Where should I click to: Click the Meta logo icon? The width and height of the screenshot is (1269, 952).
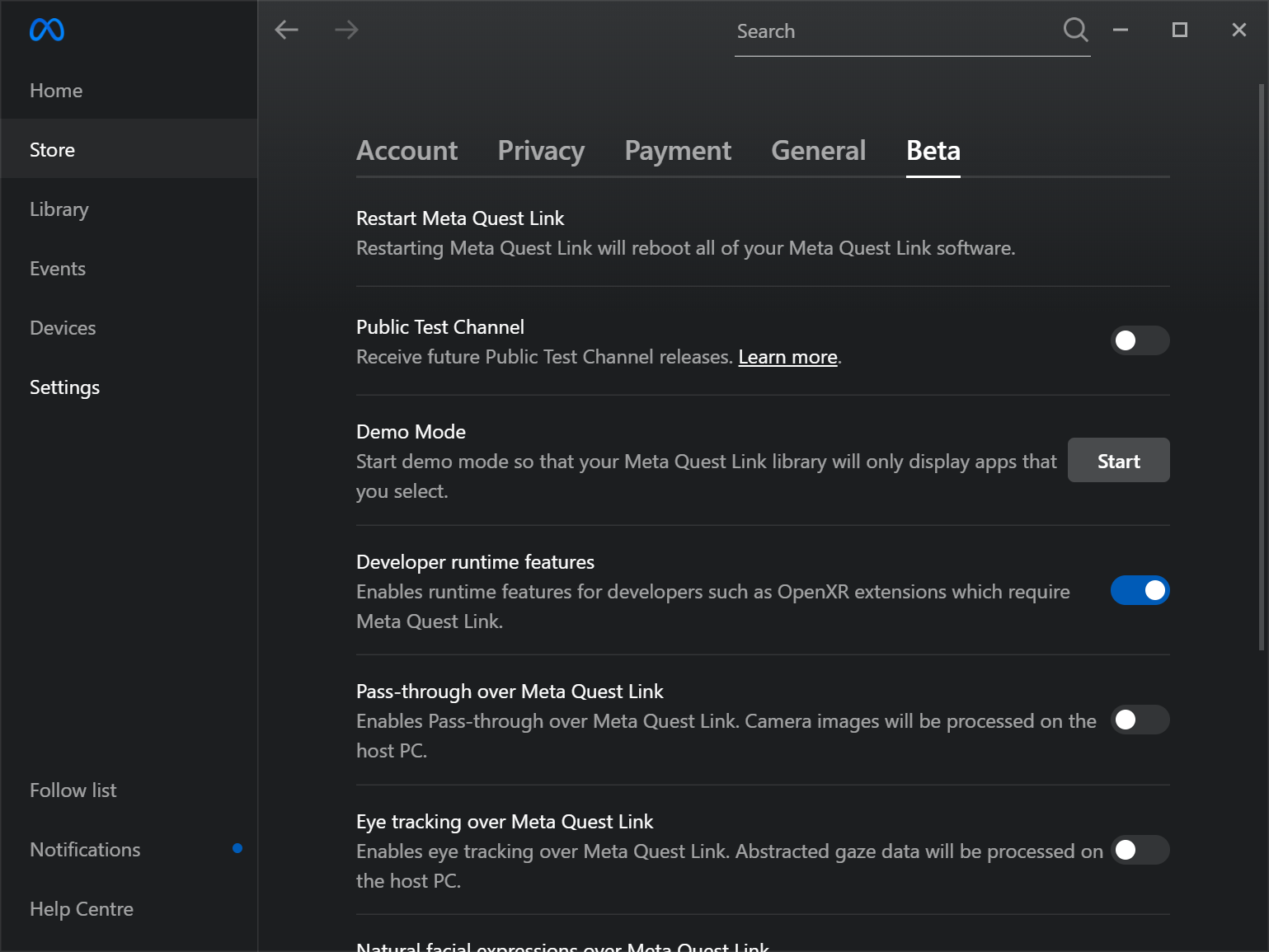[x=47, y=30]
